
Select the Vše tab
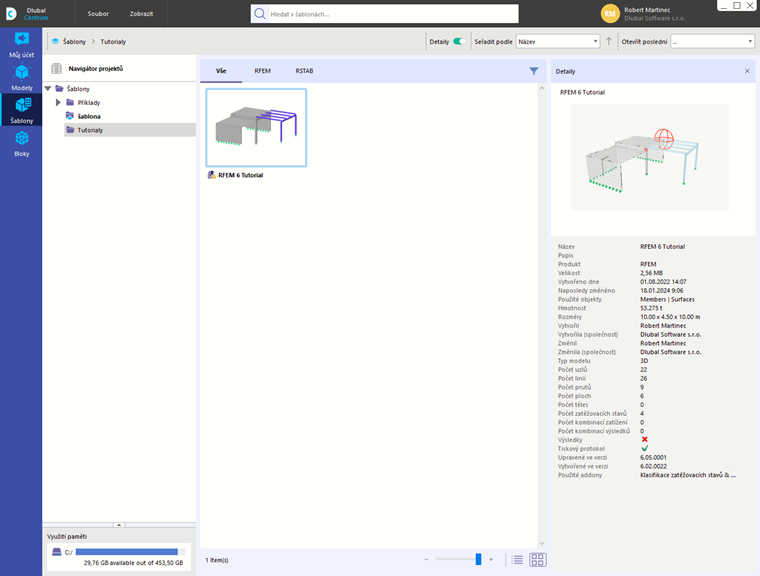pos(221,71)
